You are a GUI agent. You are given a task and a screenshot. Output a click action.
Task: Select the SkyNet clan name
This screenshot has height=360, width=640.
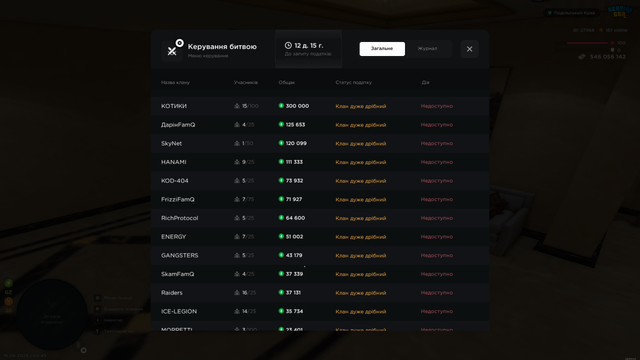171,143
